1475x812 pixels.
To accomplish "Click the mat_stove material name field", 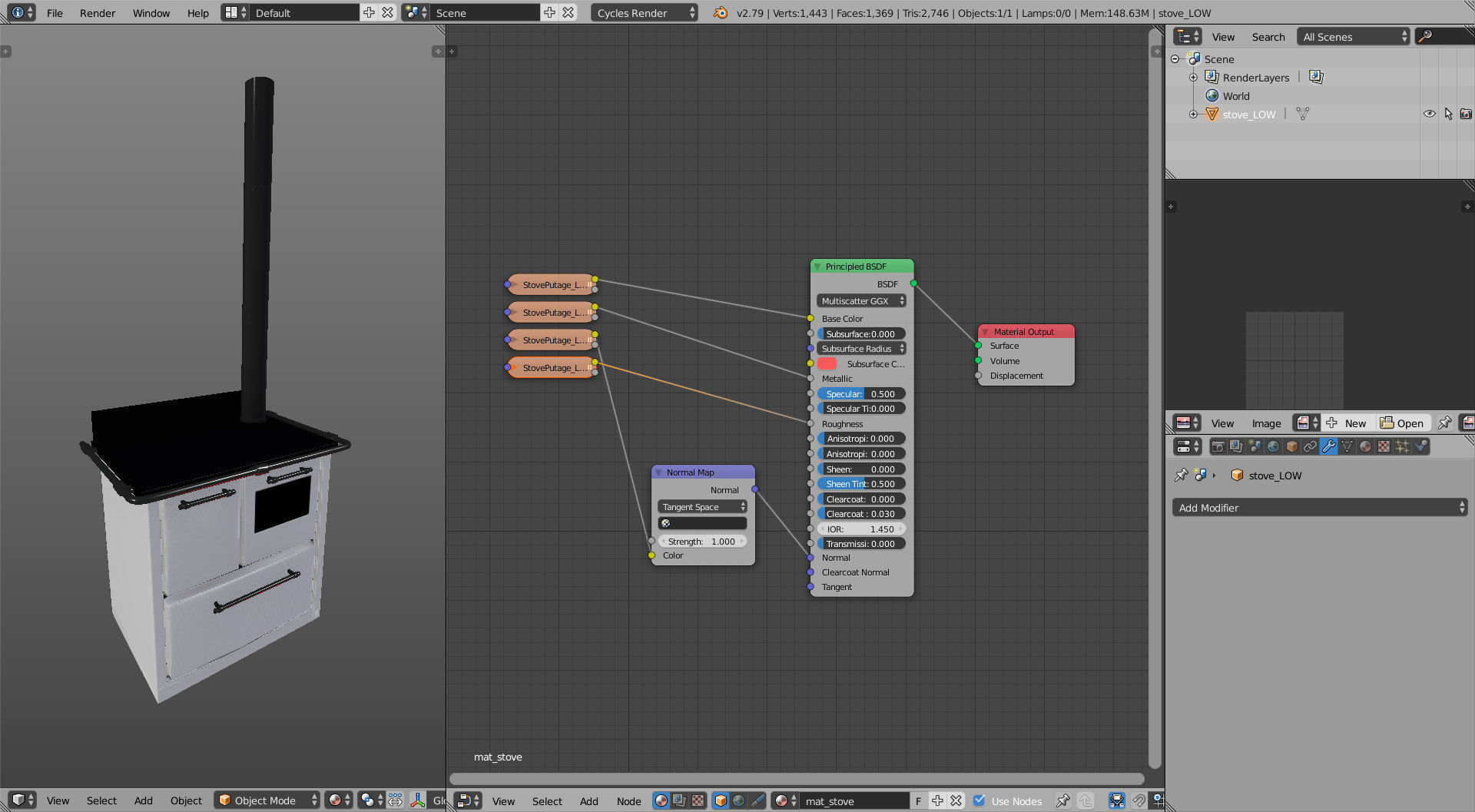I will (854, 801).
